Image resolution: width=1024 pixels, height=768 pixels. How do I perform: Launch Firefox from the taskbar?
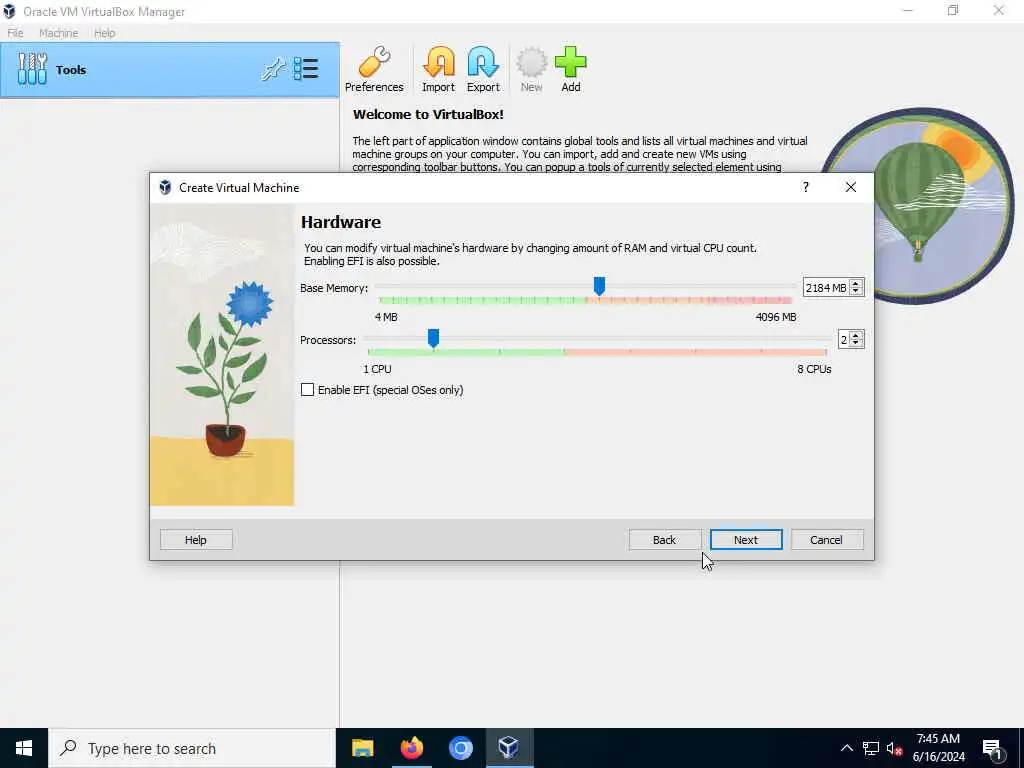[x=411, y=748]
